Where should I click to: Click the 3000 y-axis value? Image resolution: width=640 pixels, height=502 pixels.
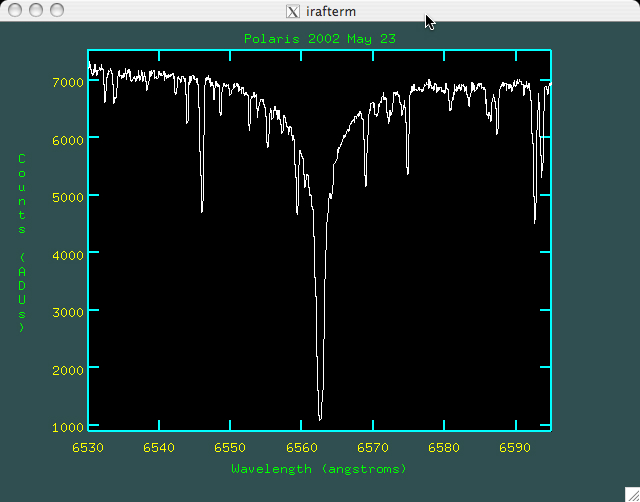click(x=68, y=313)
